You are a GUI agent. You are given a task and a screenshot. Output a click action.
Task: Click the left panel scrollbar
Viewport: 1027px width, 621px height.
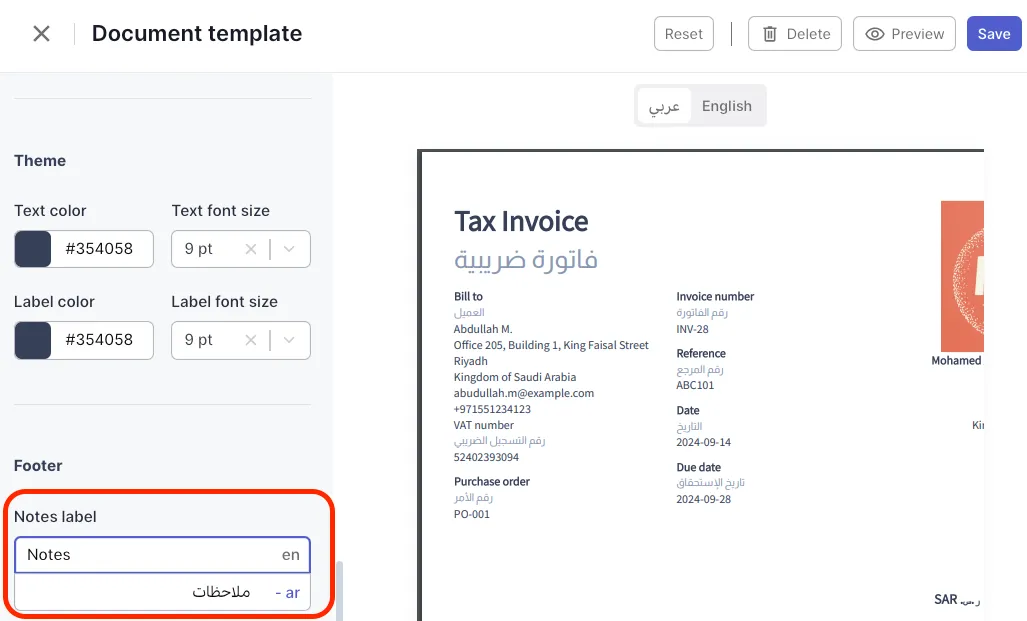click(x=338, y=590)
